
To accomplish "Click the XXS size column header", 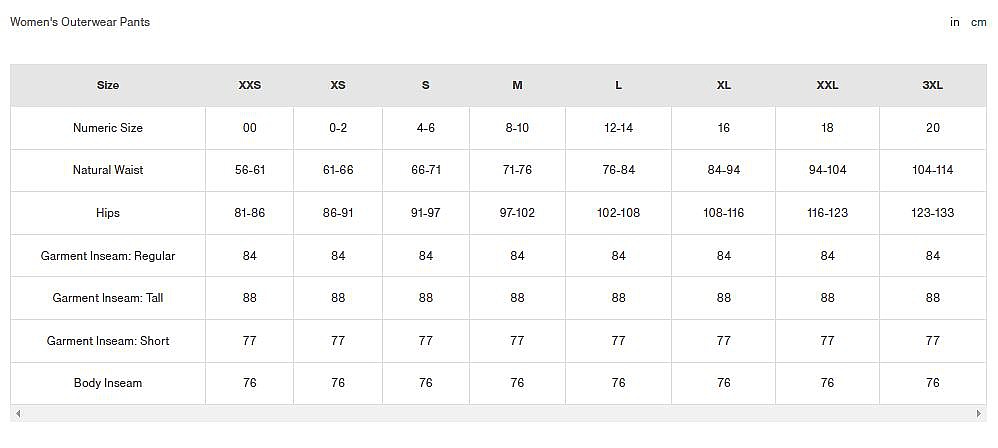I will (x=249, y=85).
